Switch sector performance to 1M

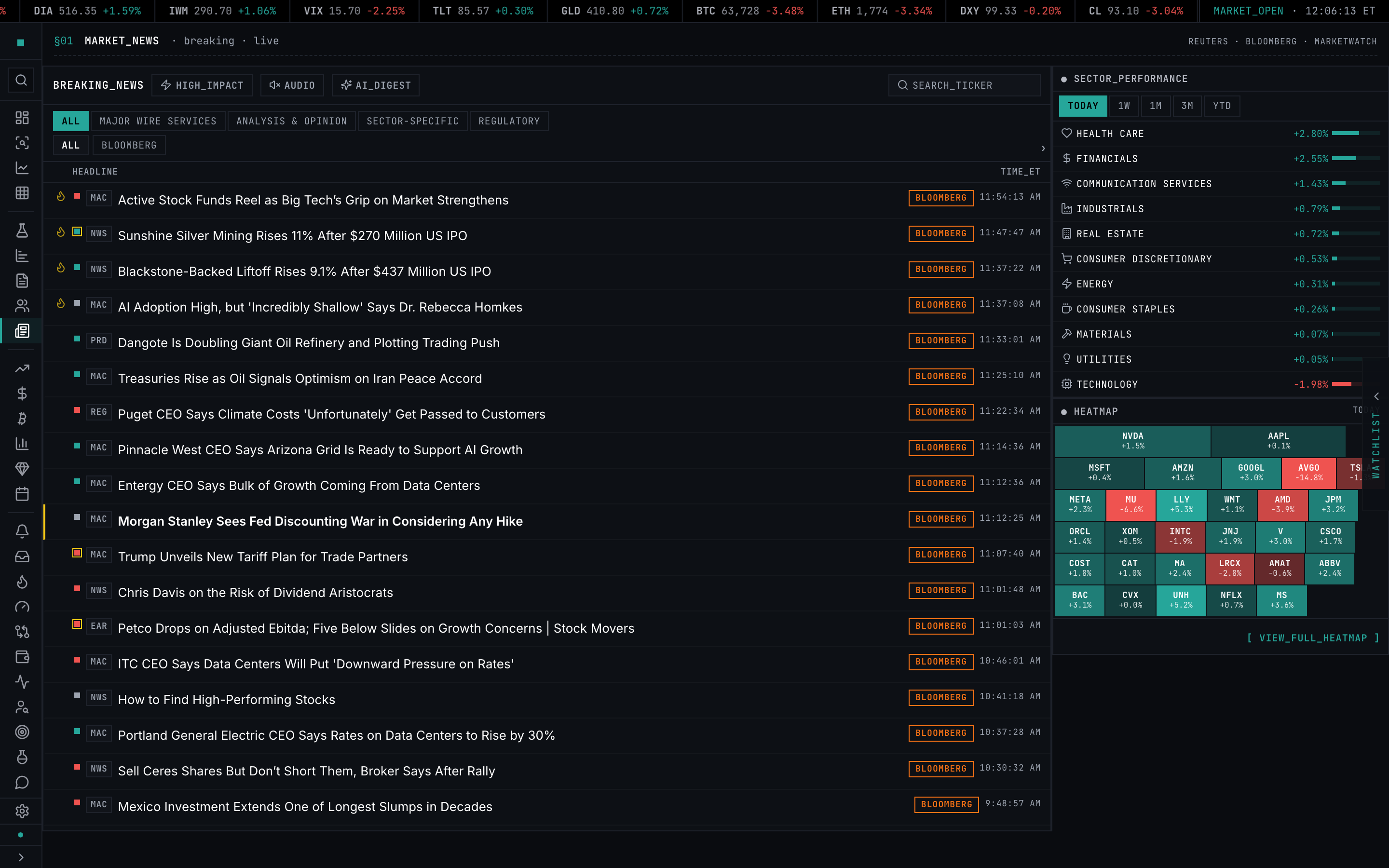(x=1156, y=106)
